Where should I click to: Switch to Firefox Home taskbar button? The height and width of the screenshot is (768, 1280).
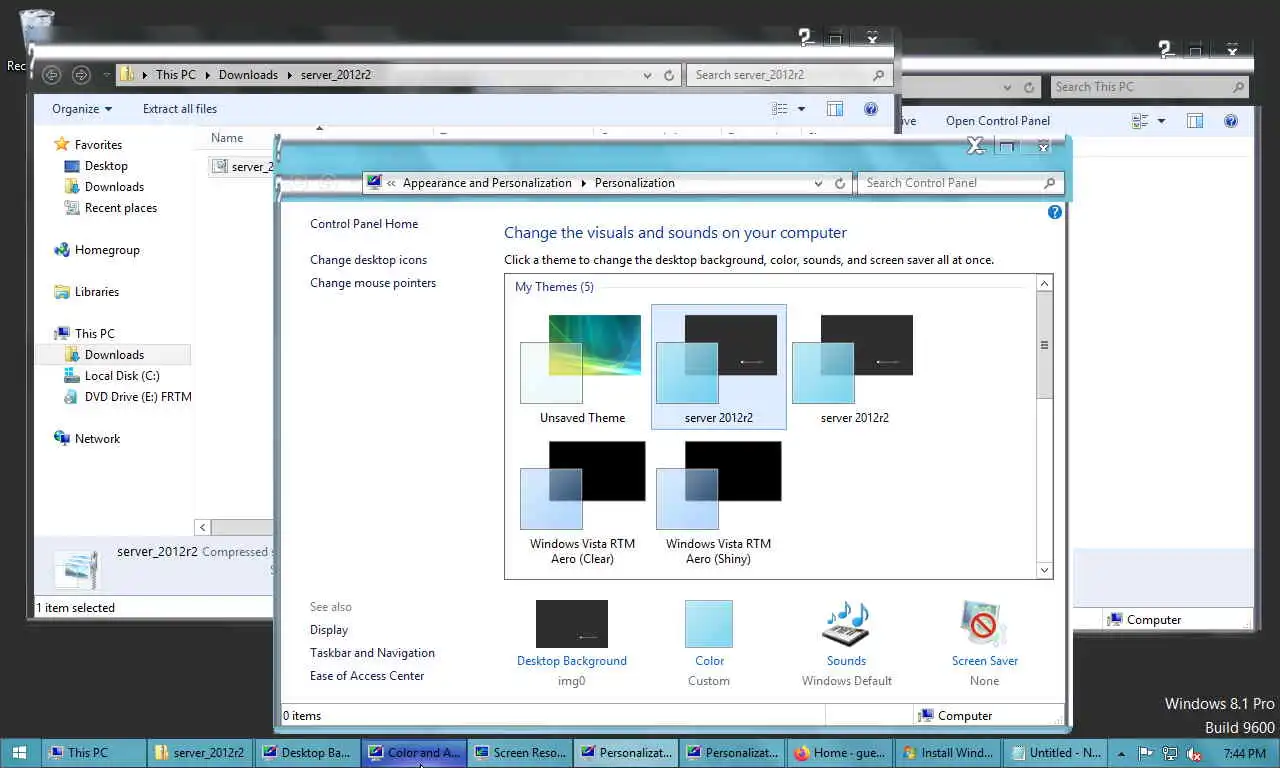(839, 753)
